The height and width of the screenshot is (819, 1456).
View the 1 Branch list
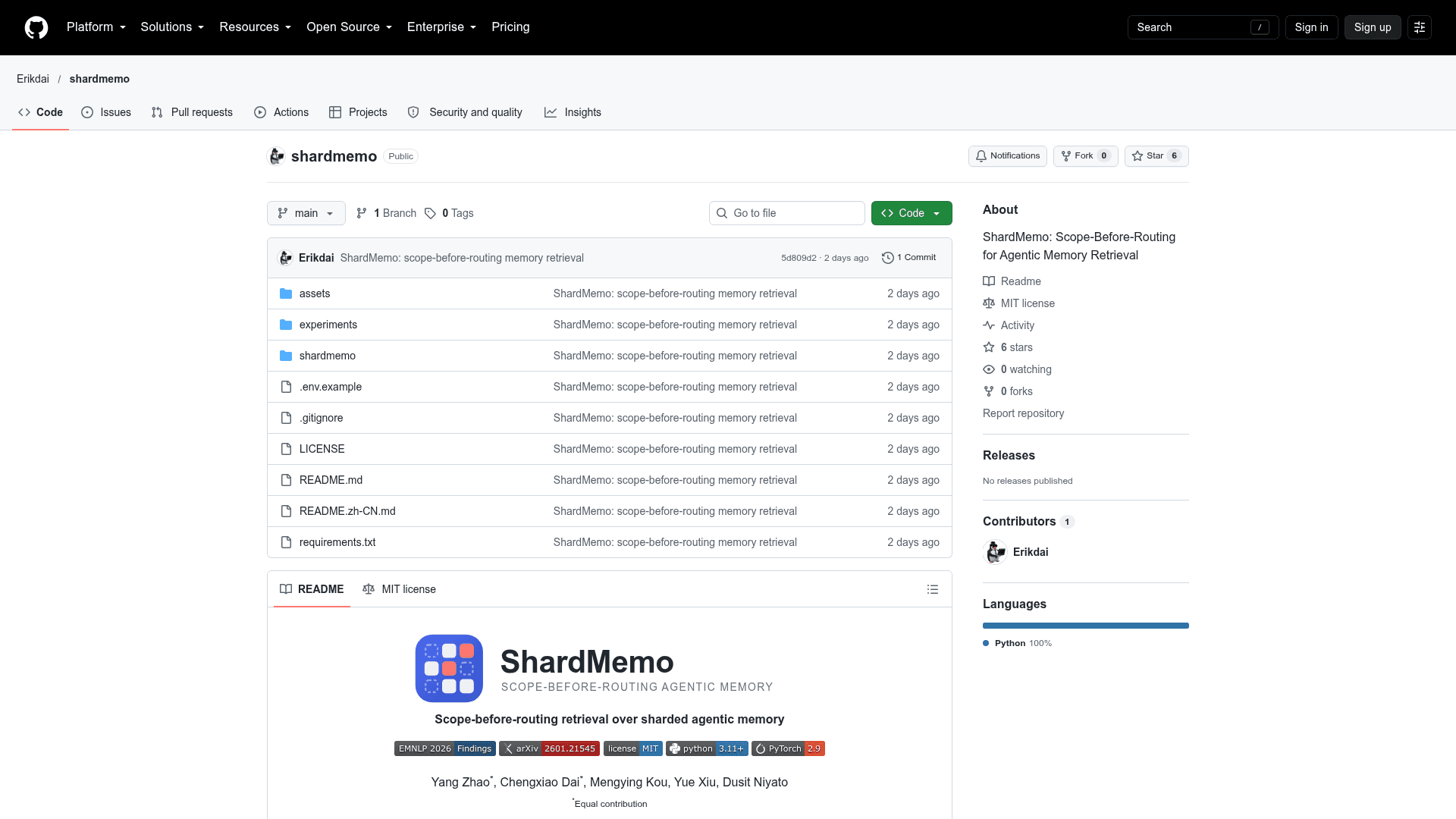click(387, 213)
